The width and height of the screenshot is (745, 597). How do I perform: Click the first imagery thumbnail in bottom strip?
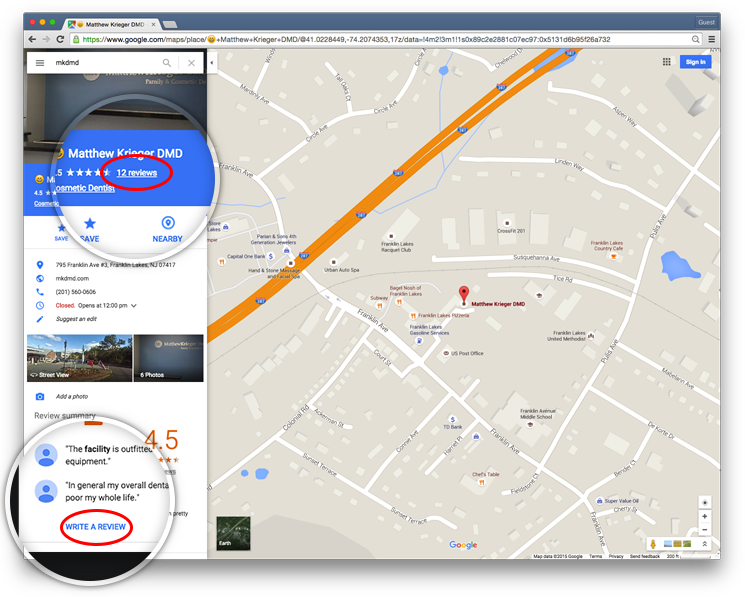point(668,544)
